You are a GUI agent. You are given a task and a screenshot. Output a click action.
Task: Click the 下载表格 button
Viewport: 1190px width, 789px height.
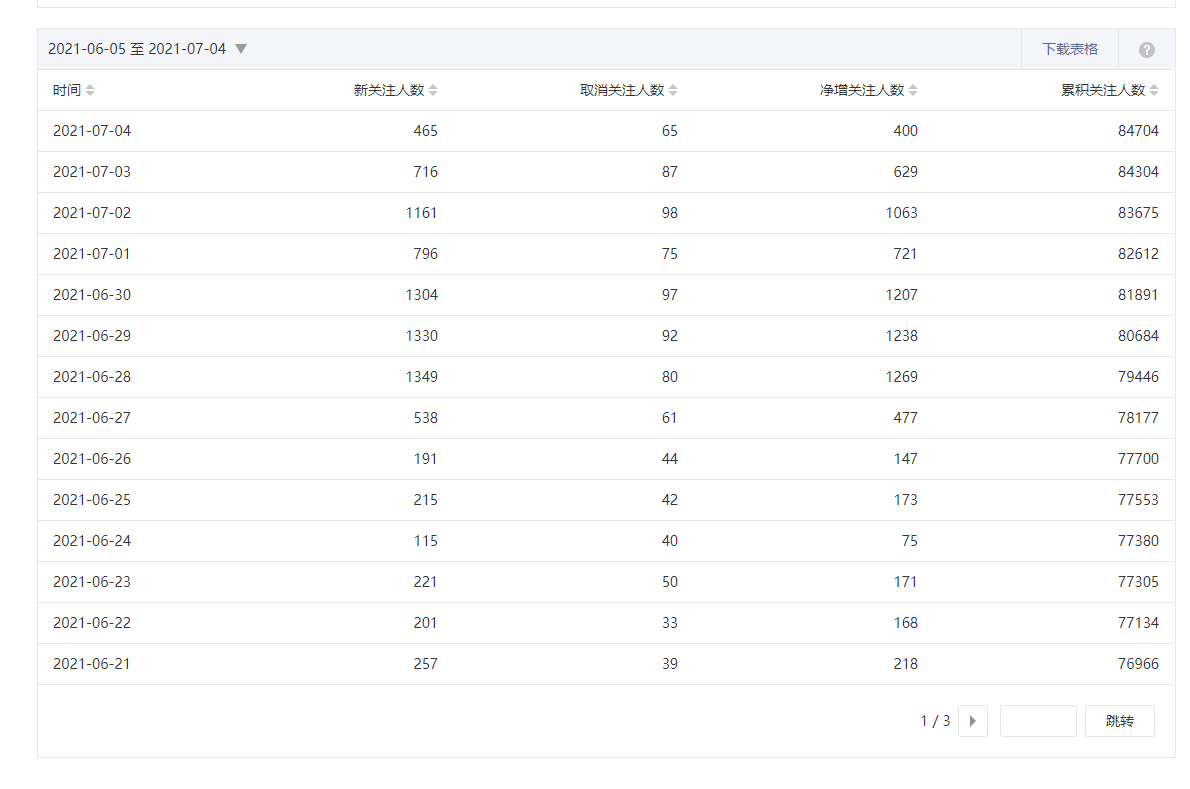tap(1069, 49)
